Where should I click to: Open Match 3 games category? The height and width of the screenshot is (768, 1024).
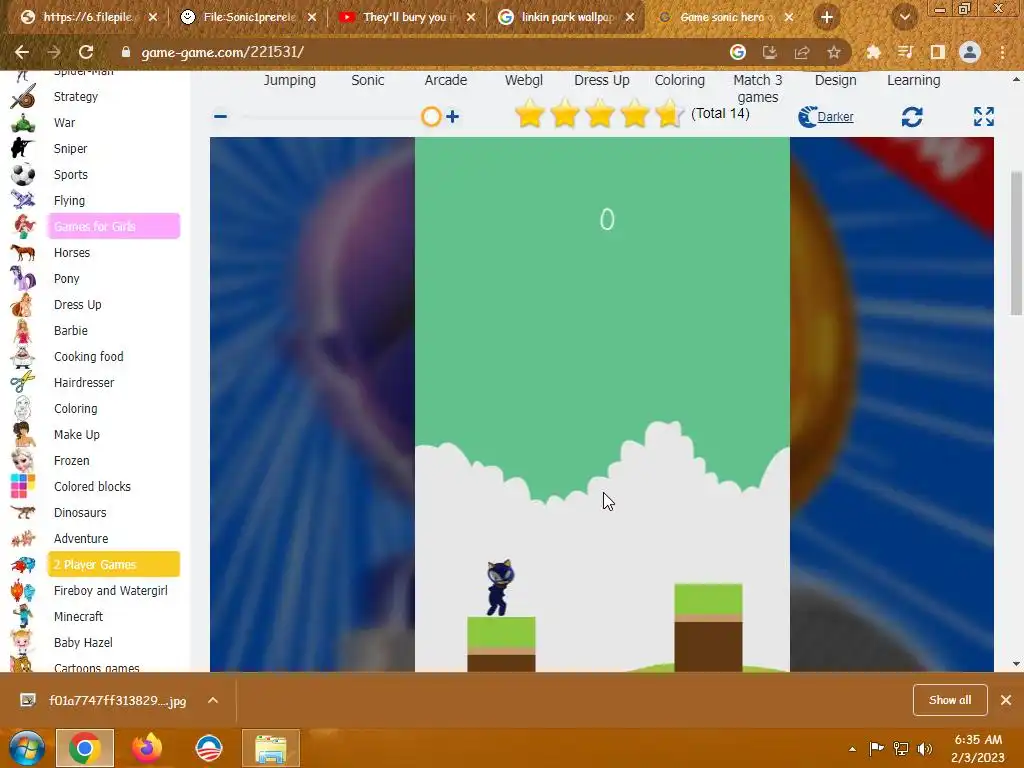click(x=758, y=88)
